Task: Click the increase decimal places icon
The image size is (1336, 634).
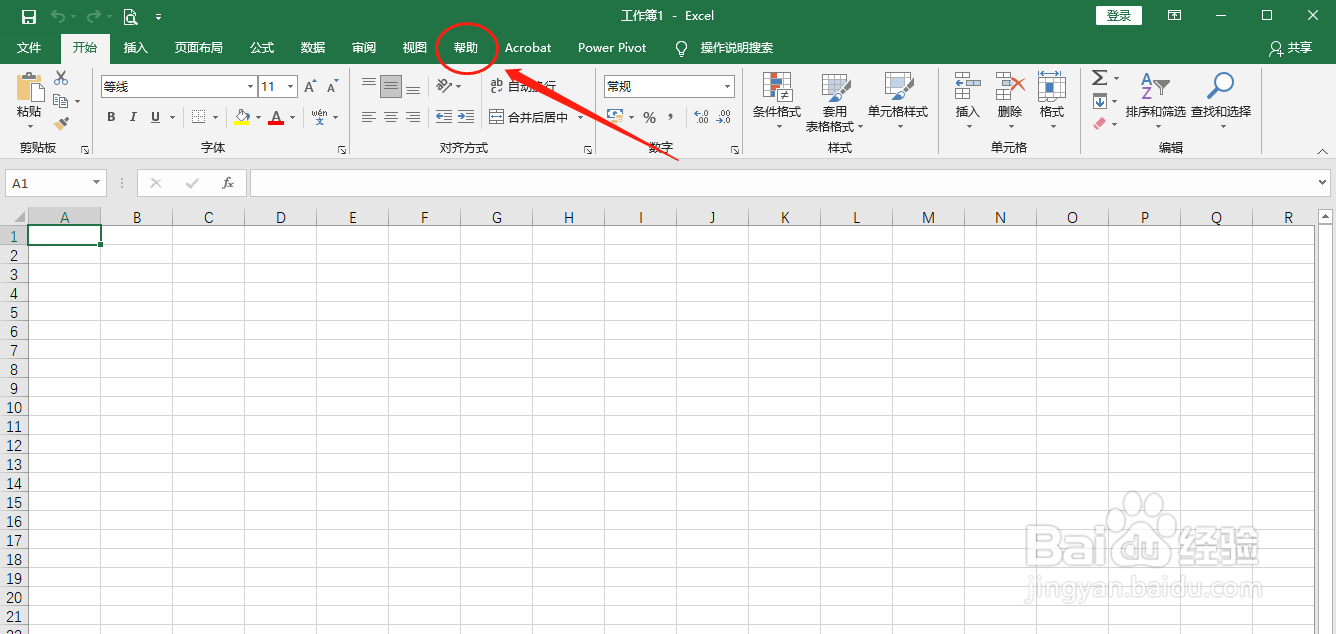Action: [x=701, y=117]
